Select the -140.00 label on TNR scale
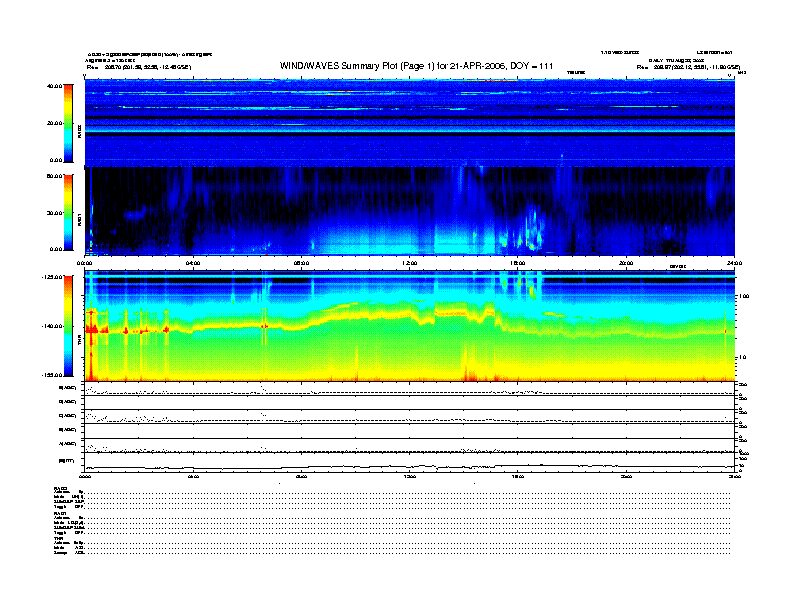The image size is (792, 612). (52, 326)
